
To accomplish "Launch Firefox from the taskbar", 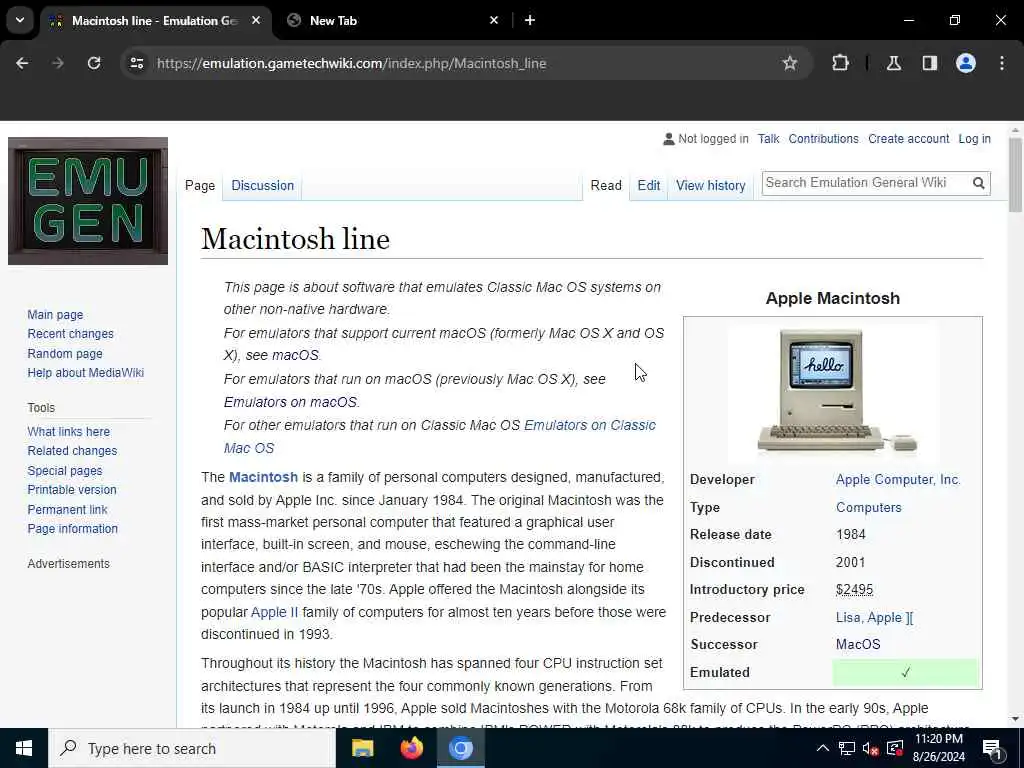I will [x=411, y=748].
